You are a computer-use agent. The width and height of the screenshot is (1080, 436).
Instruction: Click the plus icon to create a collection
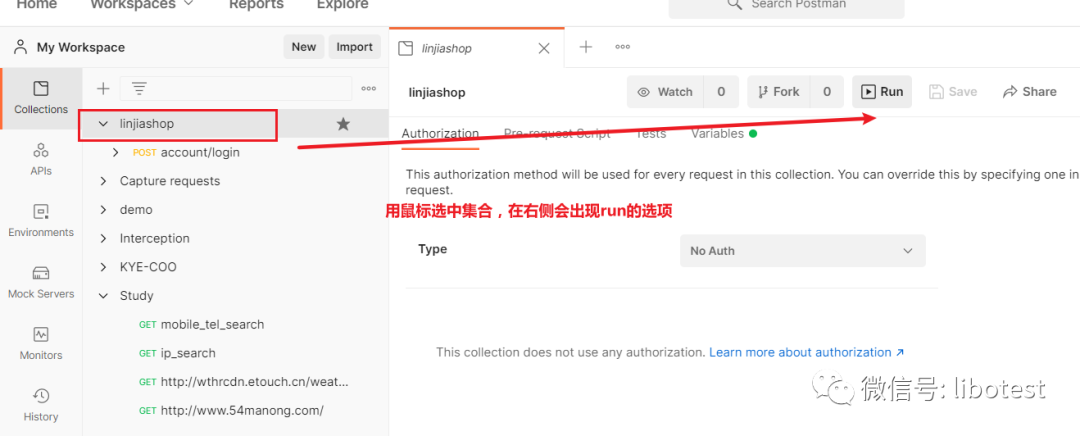(x=103, y=88)
